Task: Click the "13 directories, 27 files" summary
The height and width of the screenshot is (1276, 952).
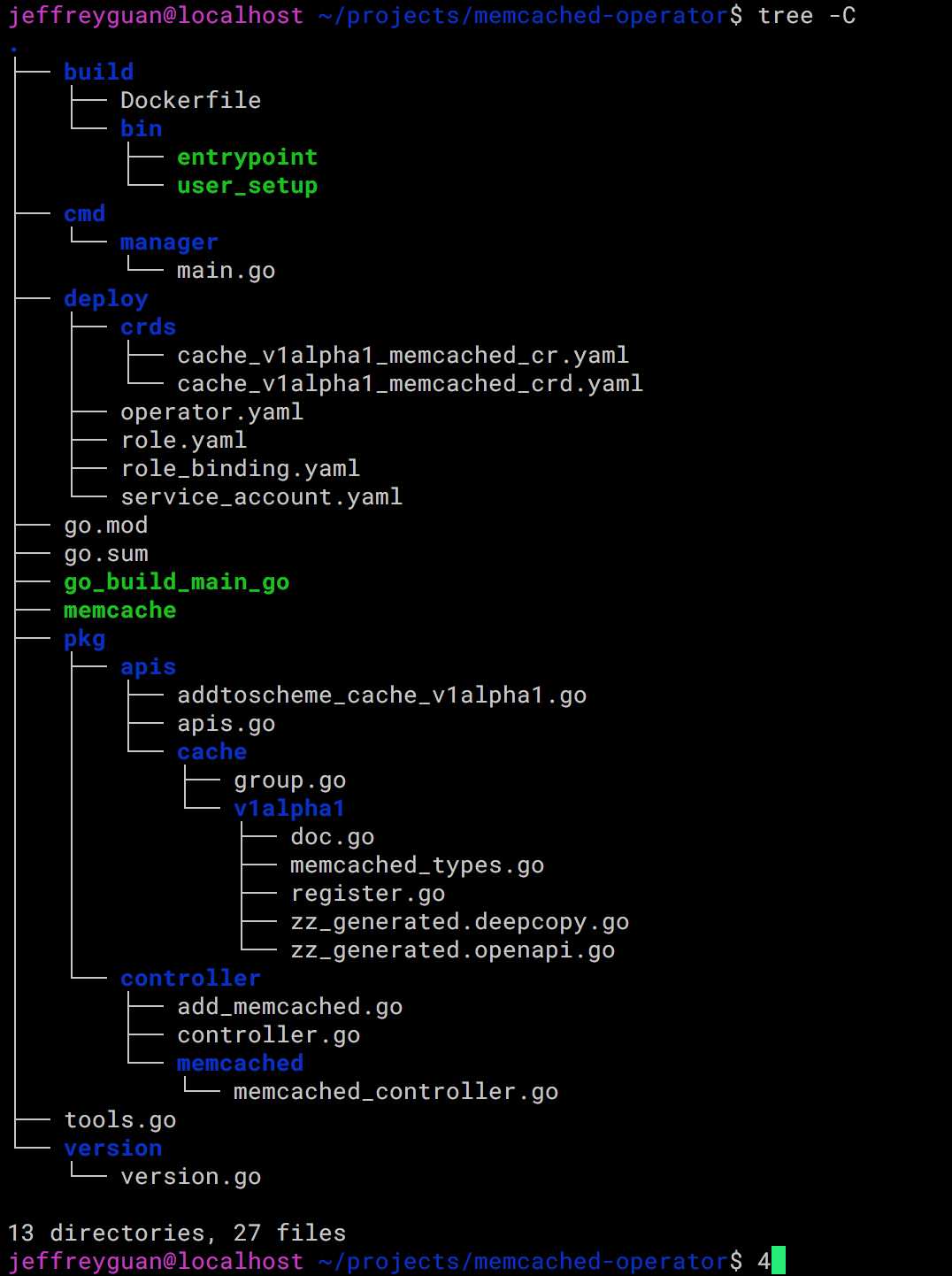Action: (x=176, y=1233)
